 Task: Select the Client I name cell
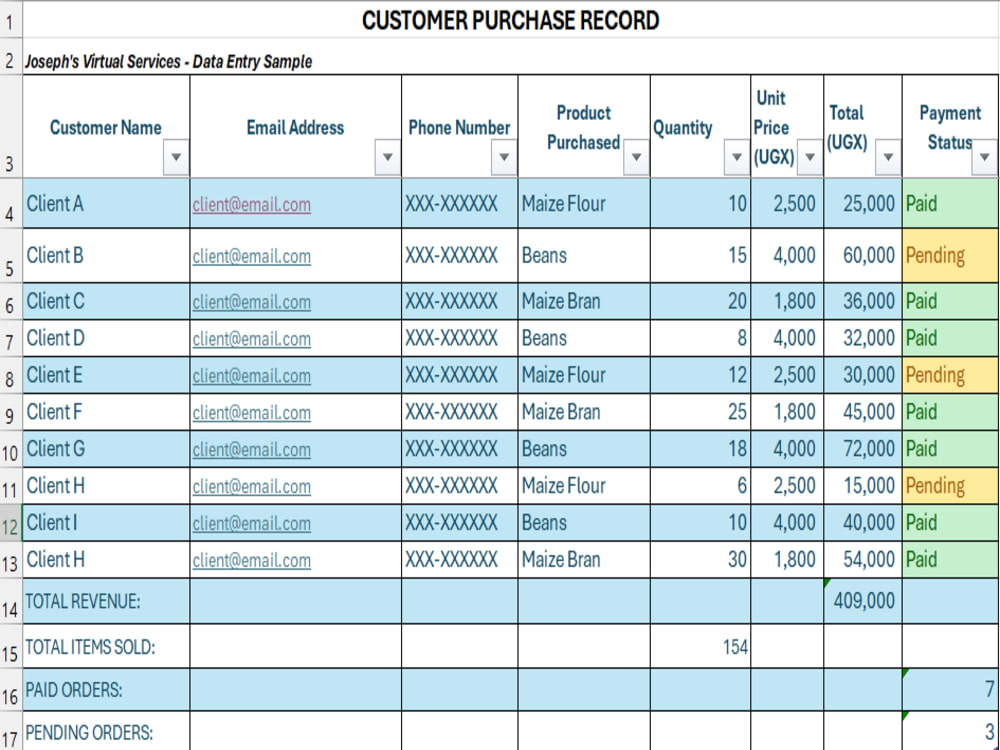(107, 523)
